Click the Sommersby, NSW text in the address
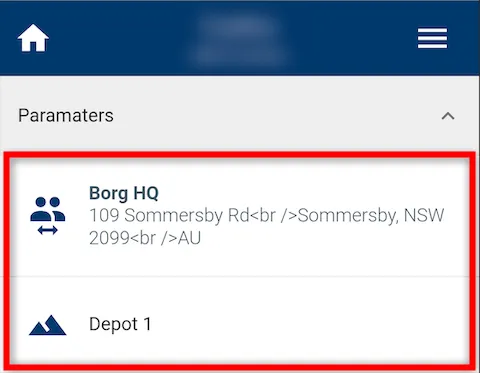 pyautogui.click(x=371, y=215)
